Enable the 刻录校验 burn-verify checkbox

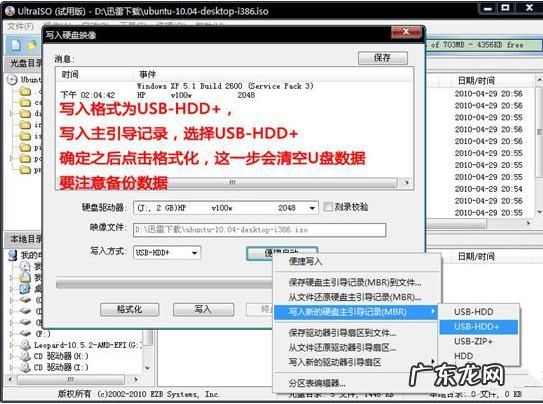tap(328, 207)
